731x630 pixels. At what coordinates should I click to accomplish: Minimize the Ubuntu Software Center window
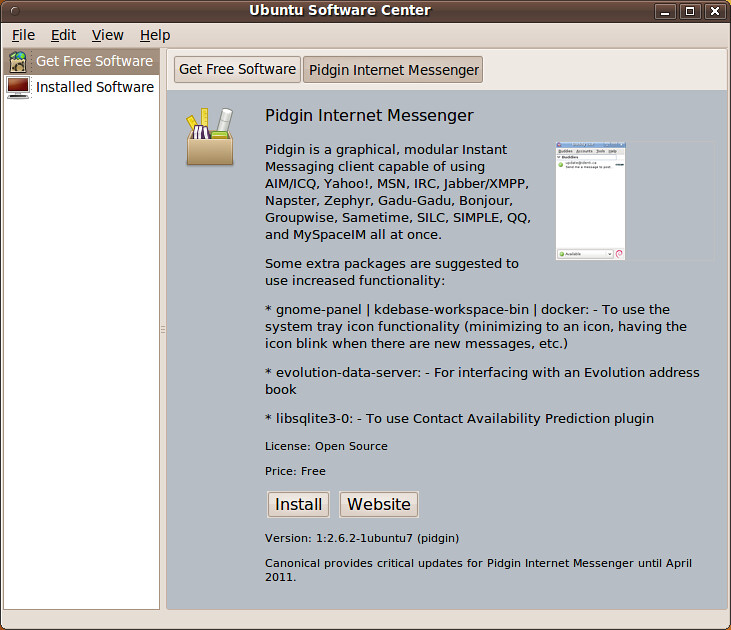(665, 11)
